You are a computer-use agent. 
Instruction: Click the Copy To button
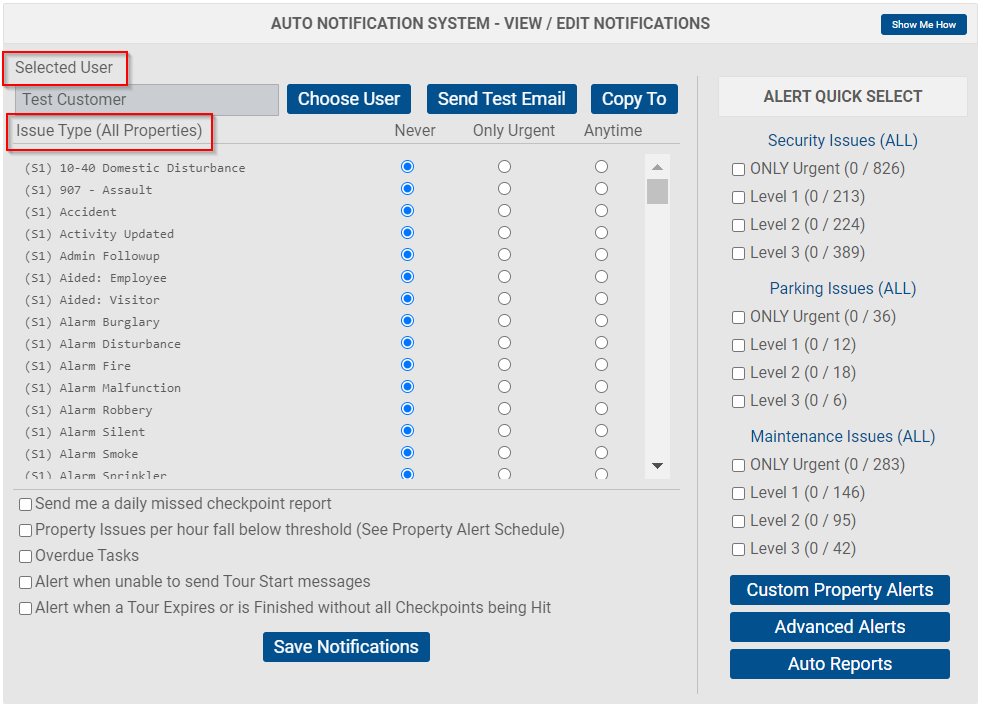pyautogui.click(x=634, y=99)
